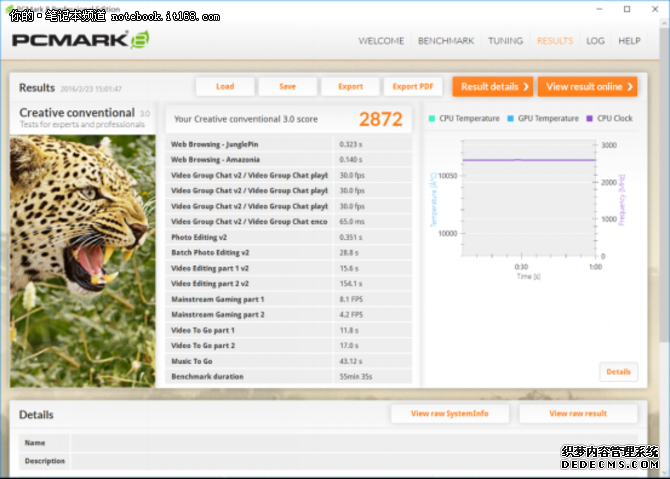The height and width of the screenshot is (479, 670).
Task: Open the WELCOME tab
Action: pos(381,41)
